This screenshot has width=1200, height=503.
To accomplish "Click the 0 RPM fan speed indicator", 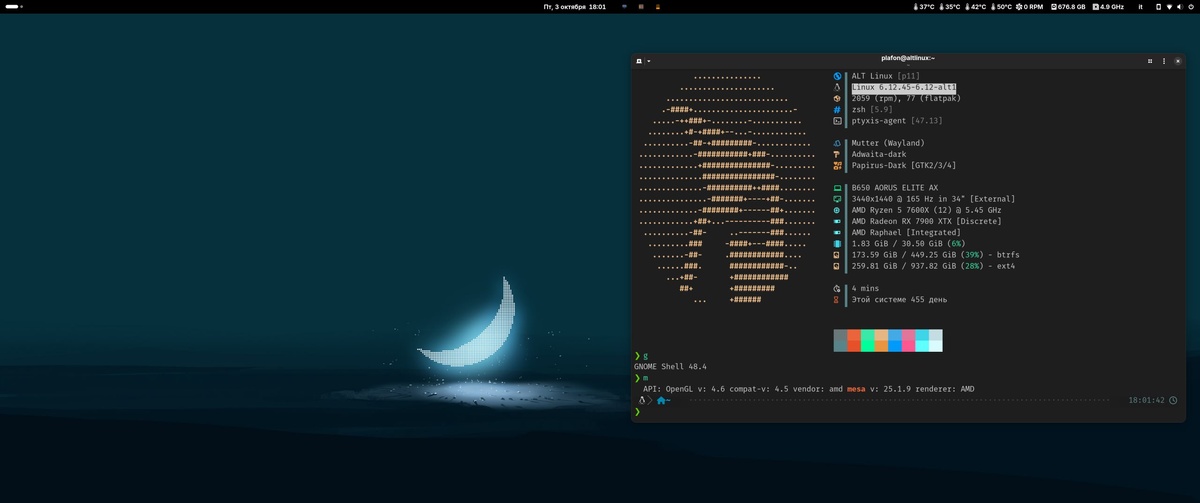I will click(1029, 7).
